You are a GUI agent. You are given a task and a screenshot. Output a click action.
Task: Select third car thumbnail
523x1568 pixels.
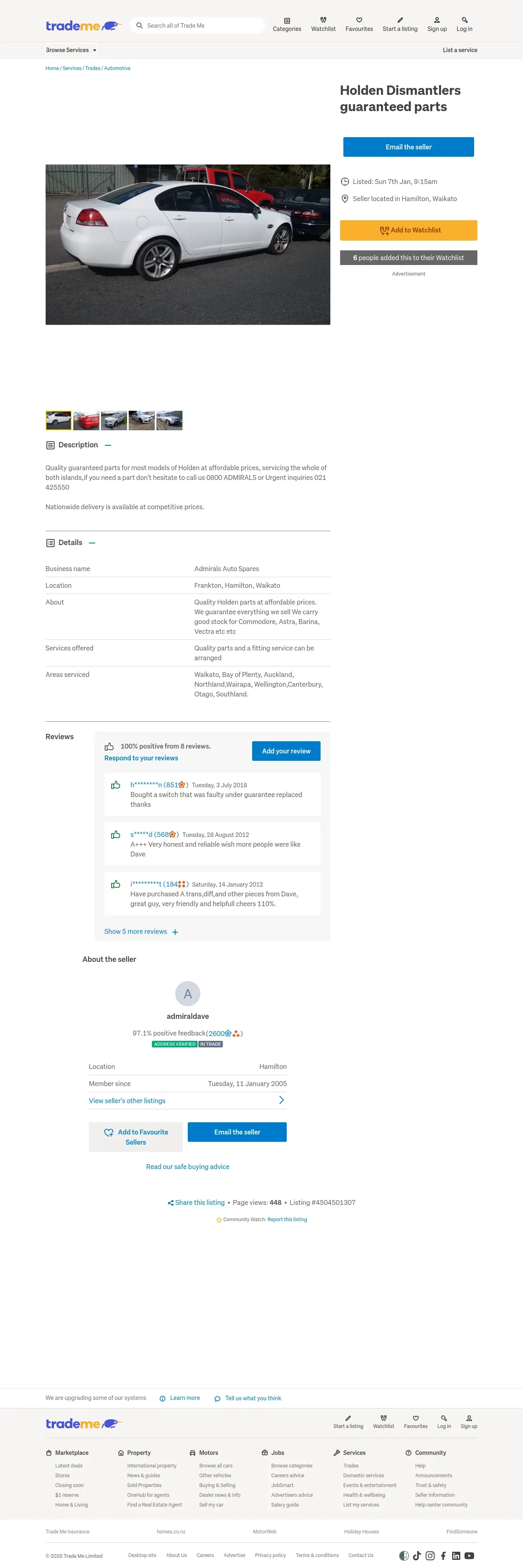tap(114, 420)
